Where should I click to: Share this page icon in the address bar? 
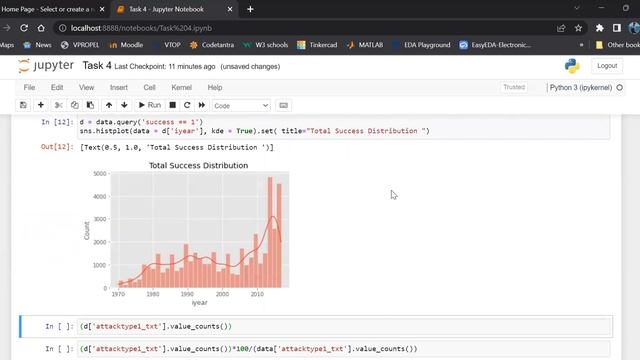pyautogui.click(x=561, y=28)
